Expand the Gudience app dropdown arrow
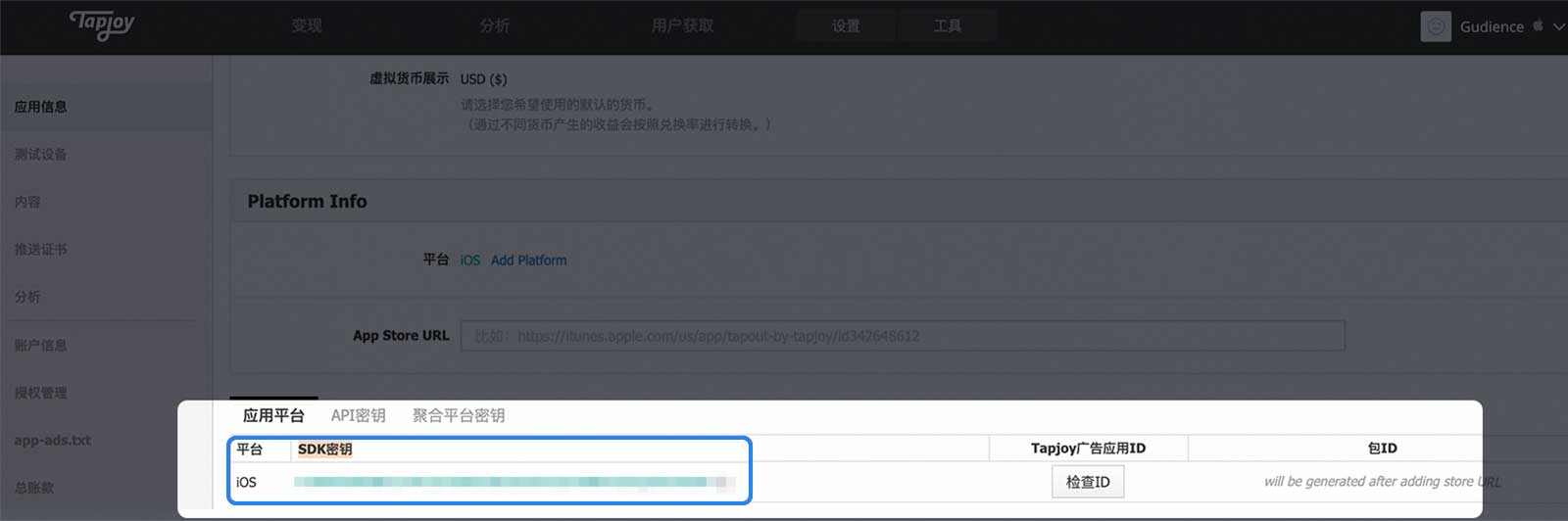Screen dimensions: 1568x521 pos(1558,26)
